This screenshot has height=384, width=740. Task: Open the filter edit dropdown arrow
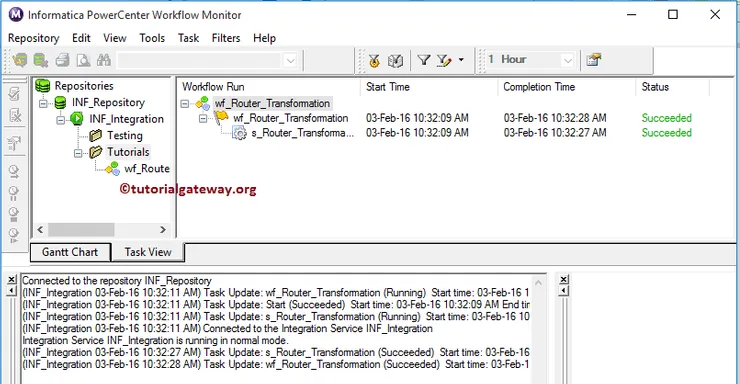(461, 60)
